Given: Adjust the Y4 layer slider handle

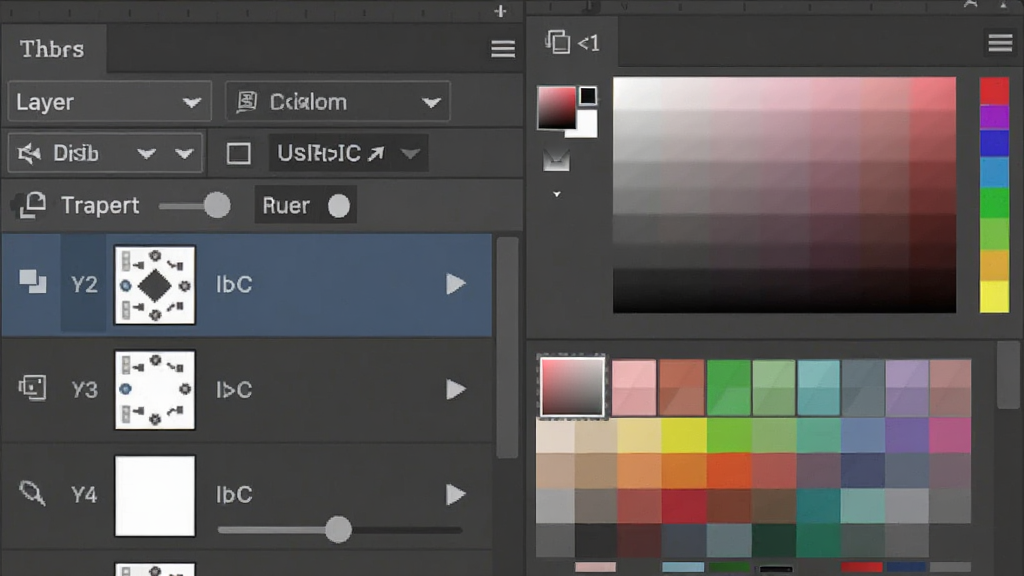Looking at the screenshot, I should [338, 530].
